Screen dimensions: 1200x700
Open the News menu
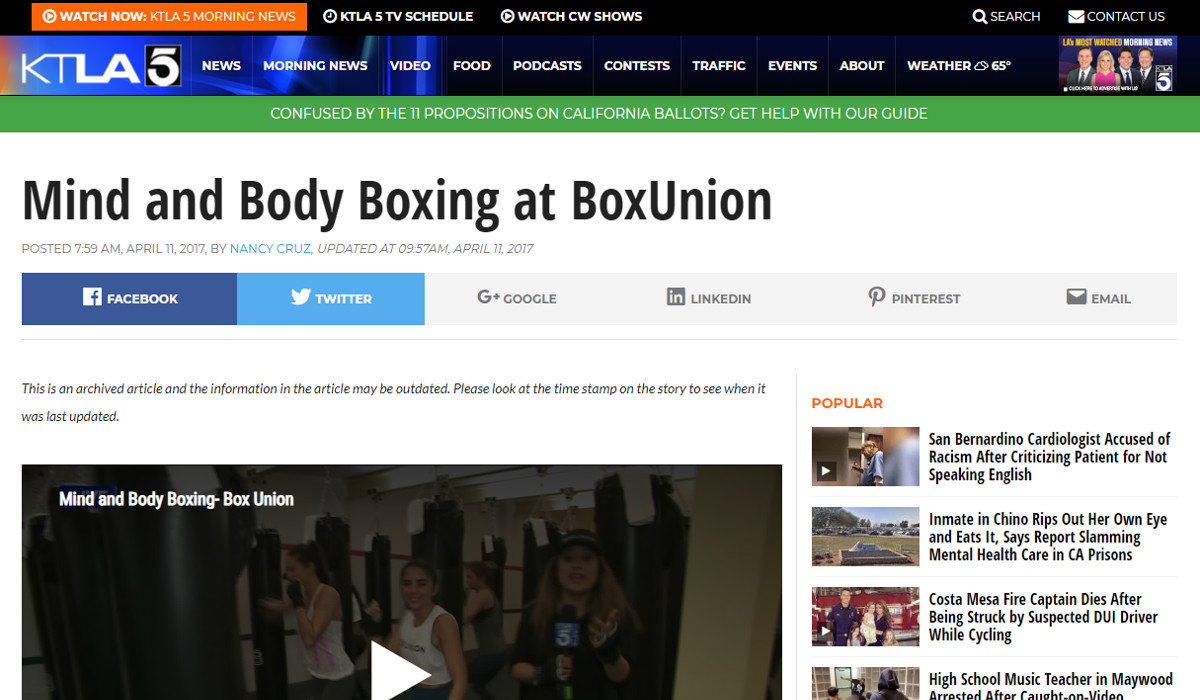click(221, 66)
